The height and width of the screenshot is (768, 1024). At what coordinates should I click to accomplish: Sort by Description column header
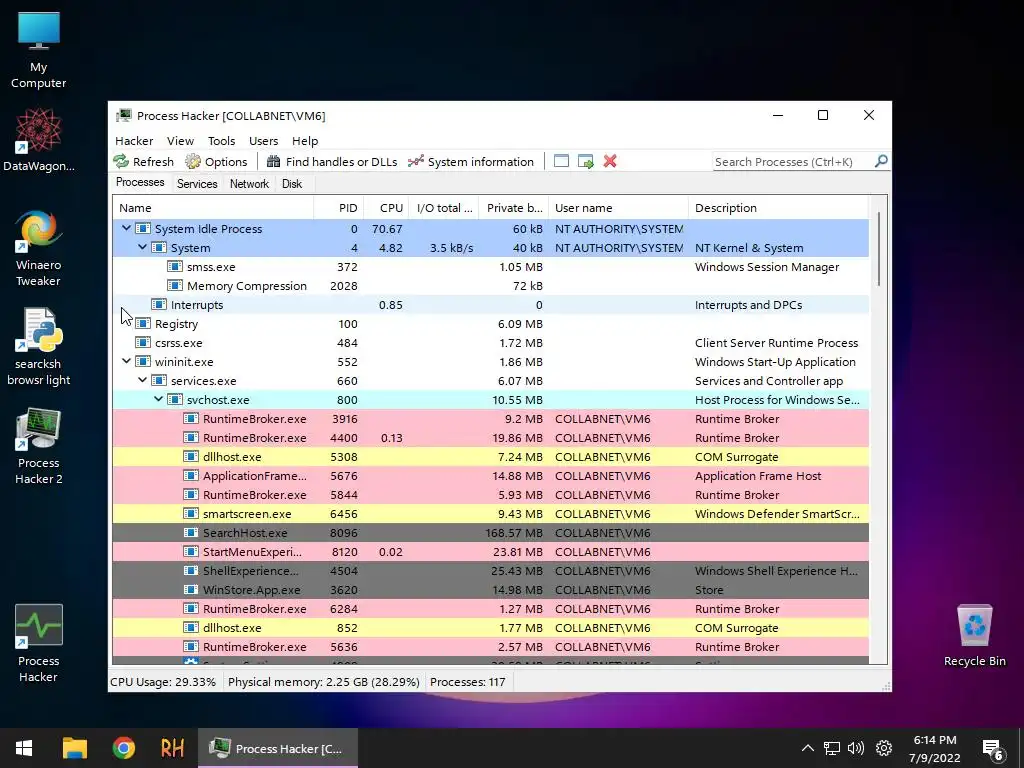click(778, 208)
